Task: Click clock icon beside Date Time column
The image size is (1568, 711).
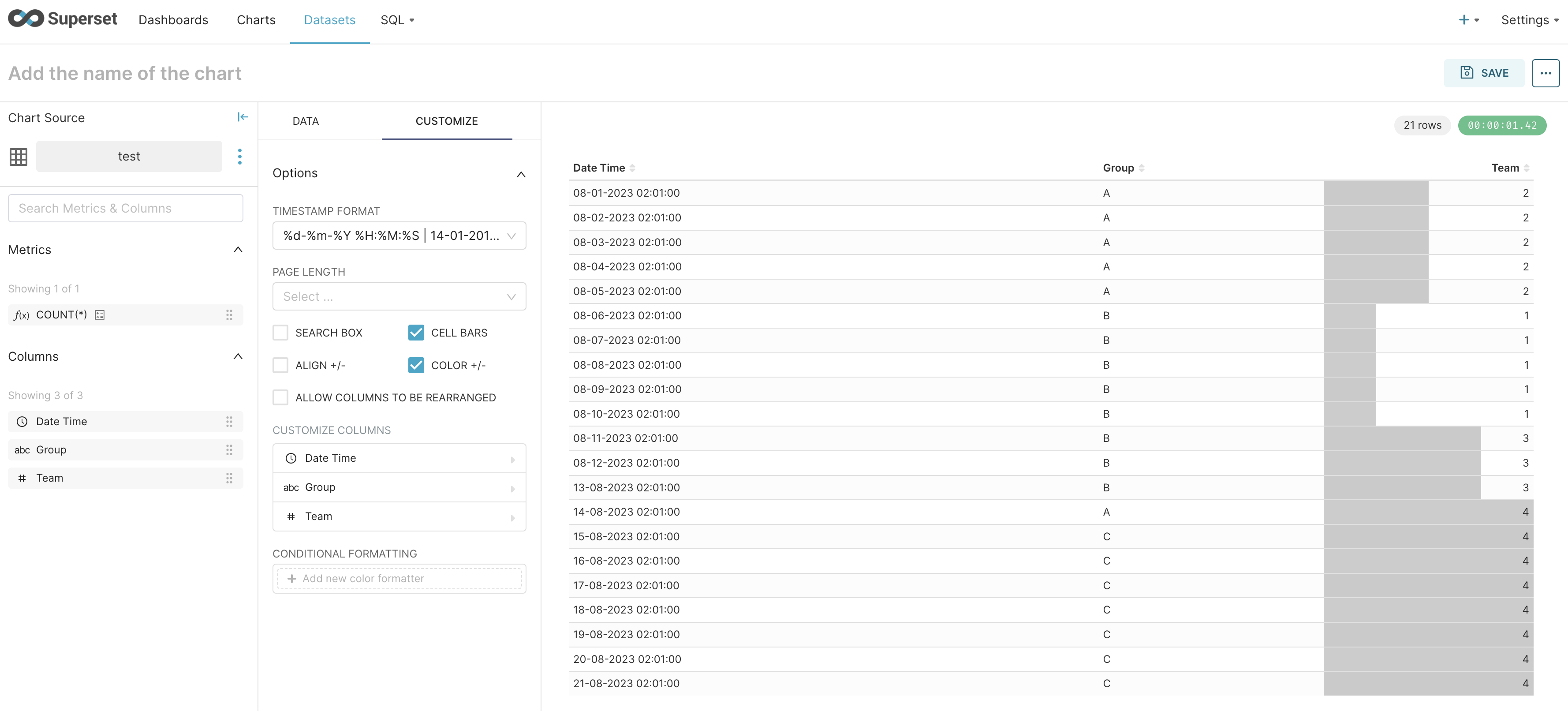Action: coord(22,421)
